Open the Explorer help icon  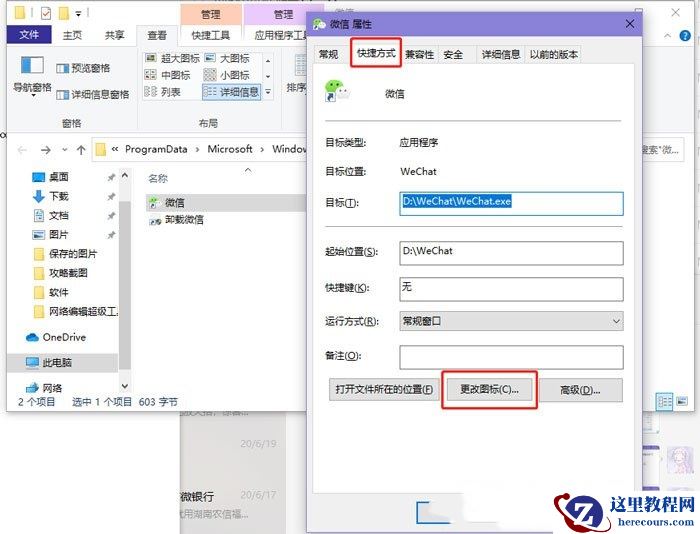[x=685, y=36]
